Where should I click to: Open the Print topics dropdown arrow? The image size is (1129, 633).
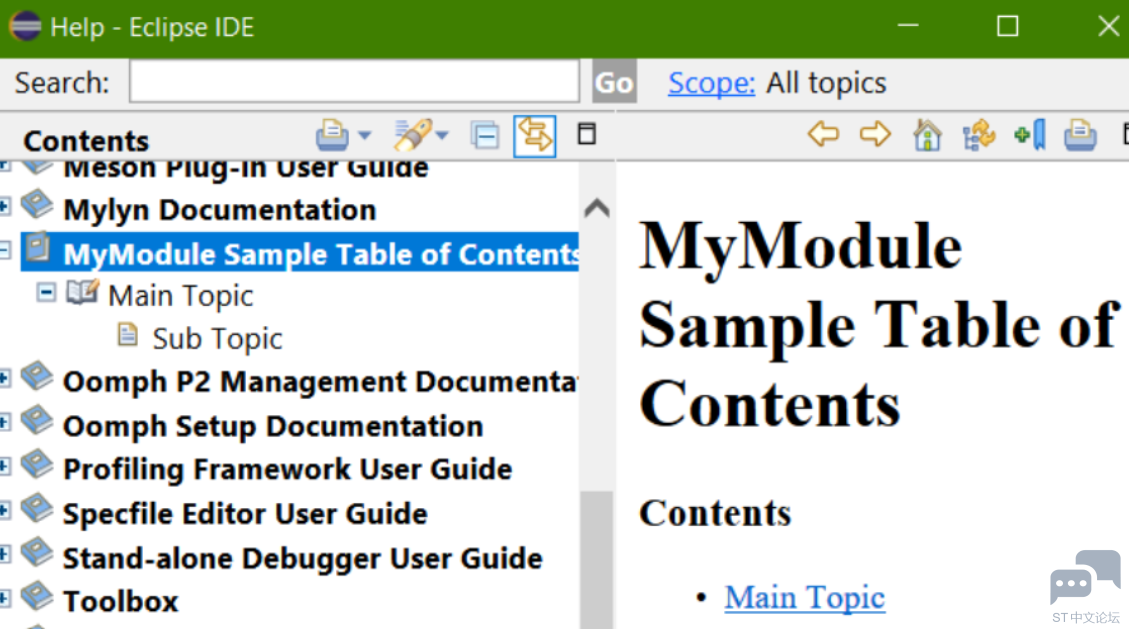(365, 135)
